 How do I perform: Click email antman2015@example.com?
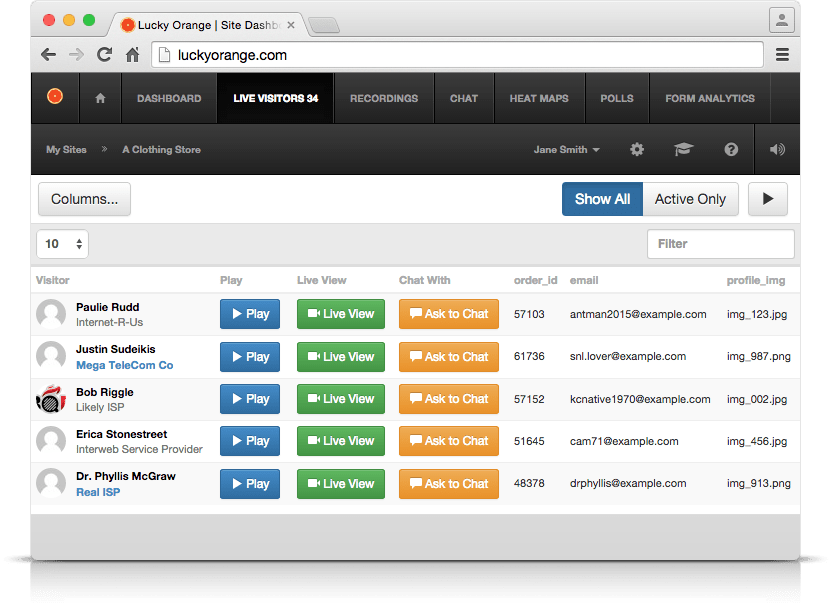tap(638, 314)
